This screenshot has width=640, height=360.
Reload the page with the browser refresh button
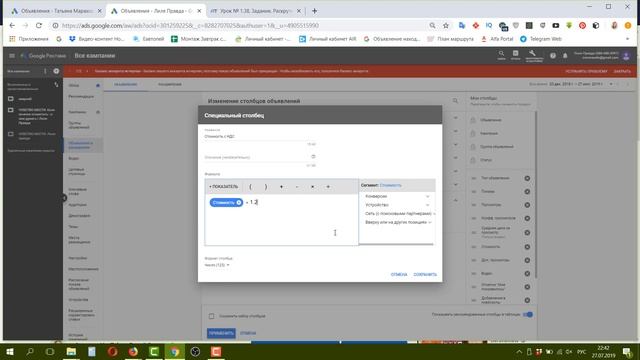click(x=39, y=25)
